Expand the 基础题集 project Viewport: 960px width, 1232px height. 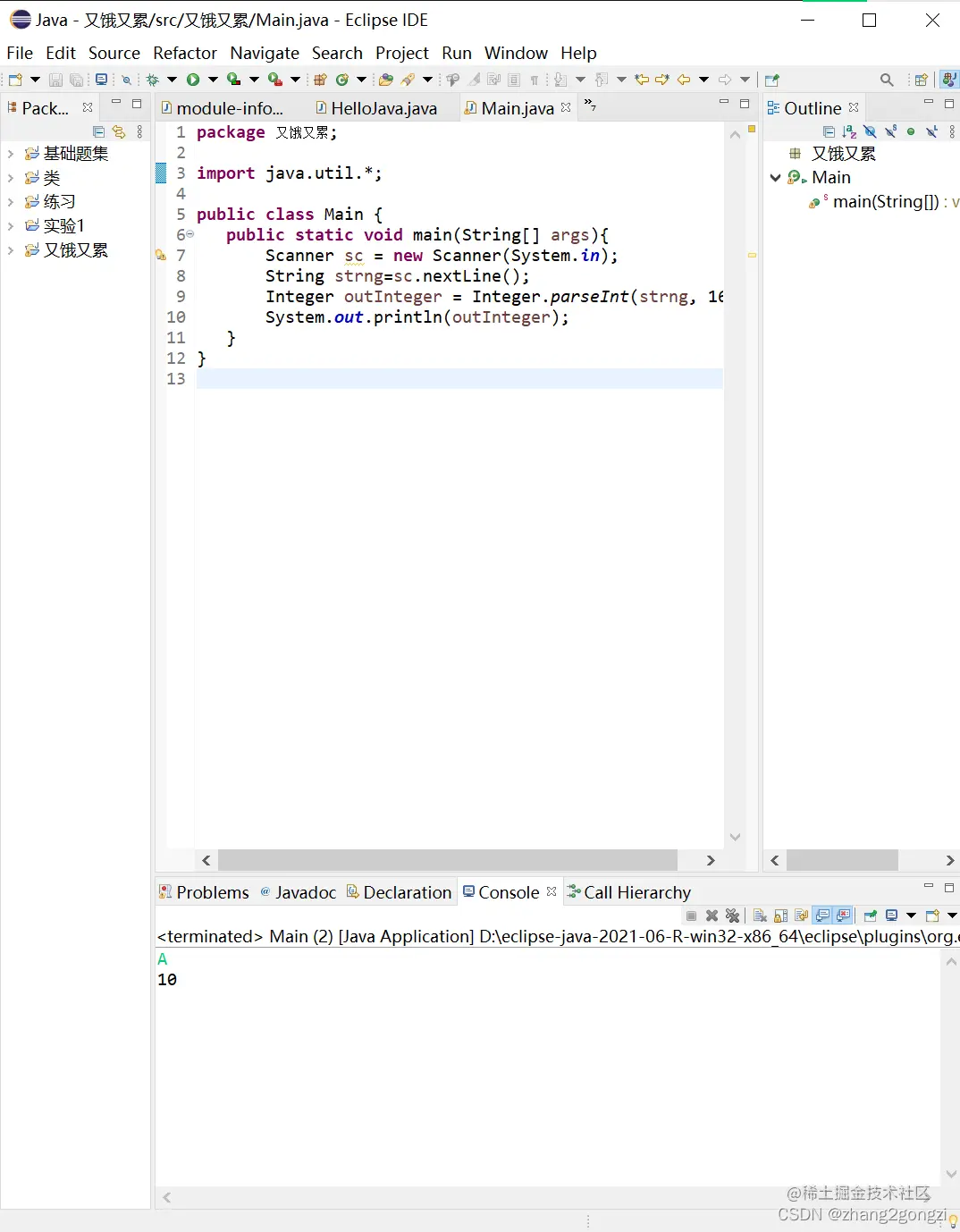[11, 154]
